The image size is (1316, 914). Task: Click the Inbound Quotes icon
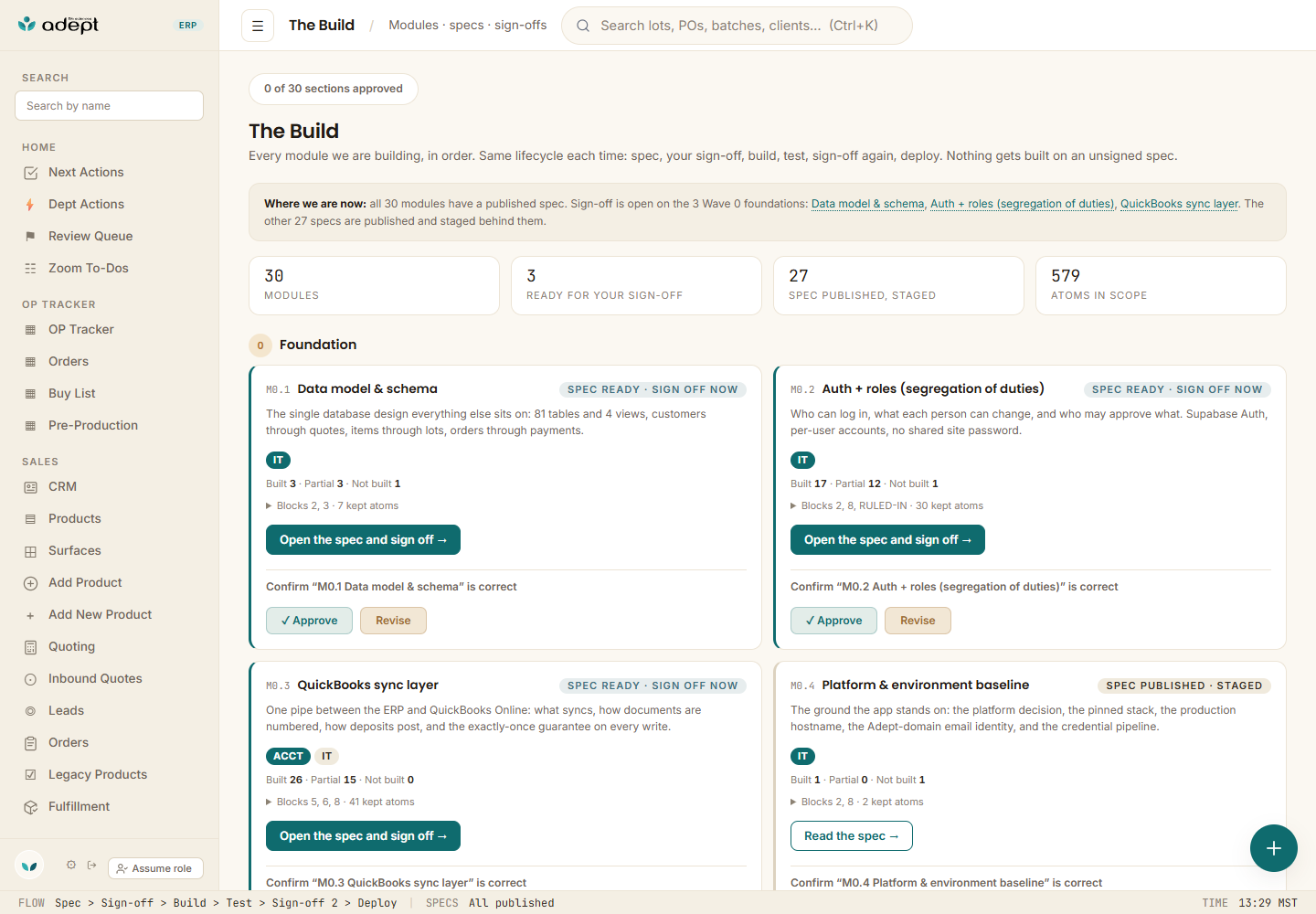pyautogui.click(x=30, y=679)
